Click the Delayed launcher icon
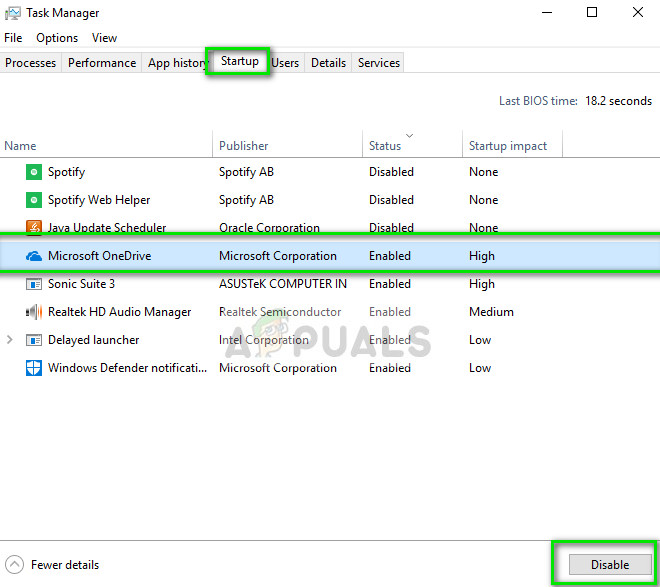 pyautogui.click(x=33, y=340)
